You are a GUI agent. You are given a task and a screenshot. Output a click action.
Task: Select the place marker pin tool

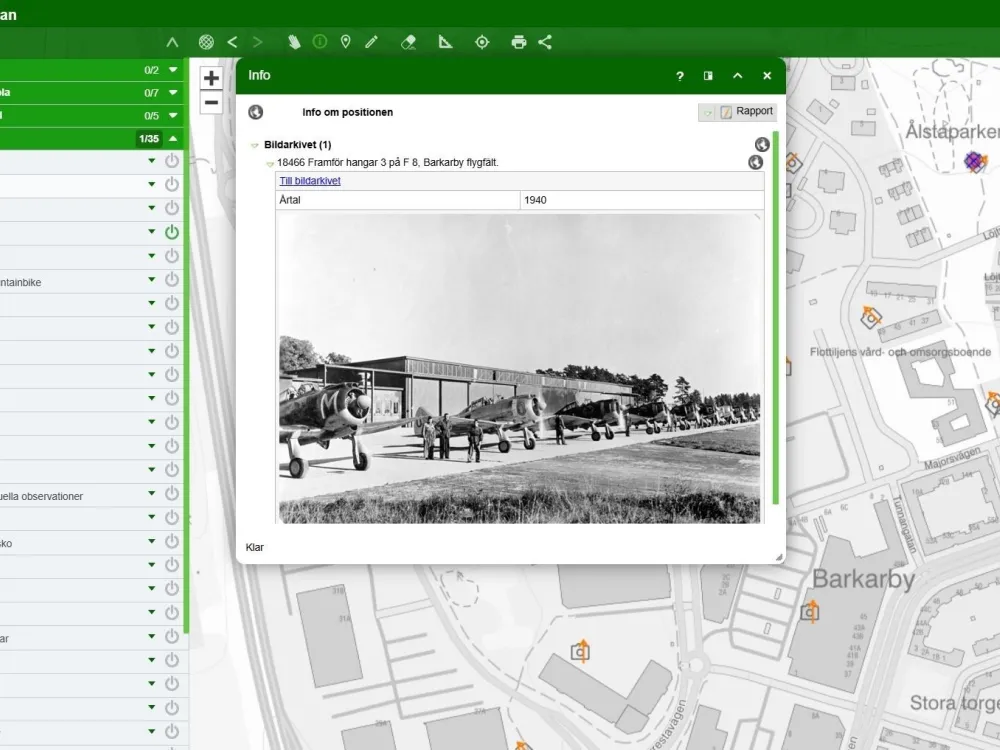tap(346, 42)
